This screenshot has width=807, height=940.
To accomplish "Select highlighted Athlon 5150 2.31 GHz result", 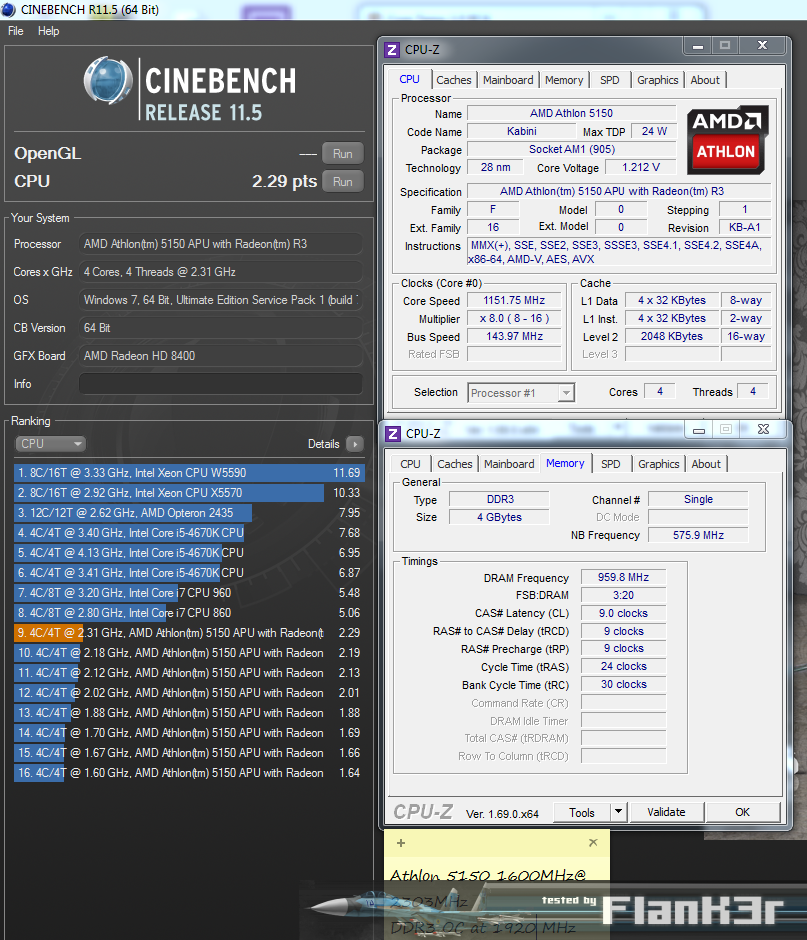I will (189, 632).
